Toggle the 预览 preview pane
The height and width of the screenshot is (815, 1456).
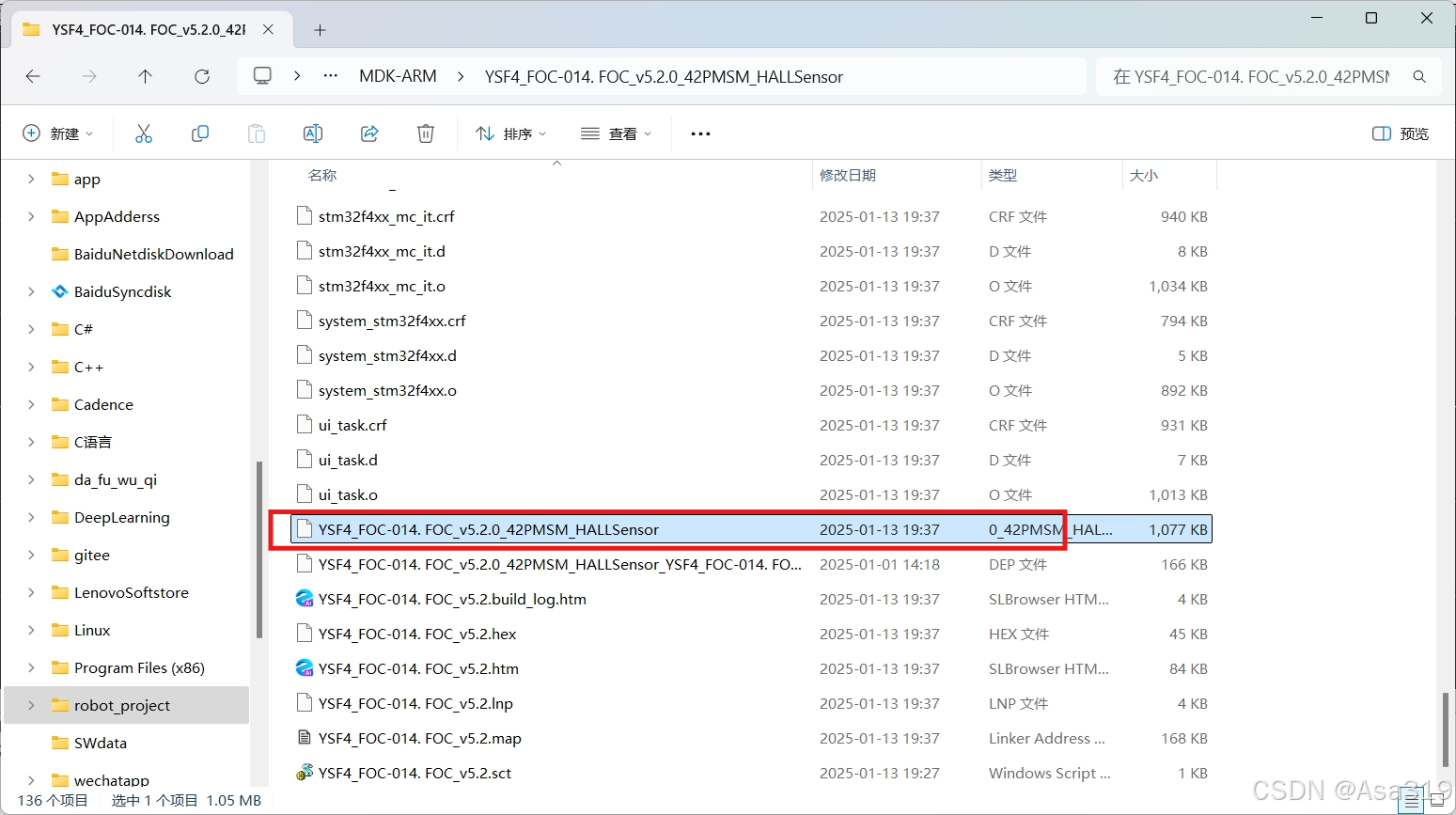[x=1399, y=133]
